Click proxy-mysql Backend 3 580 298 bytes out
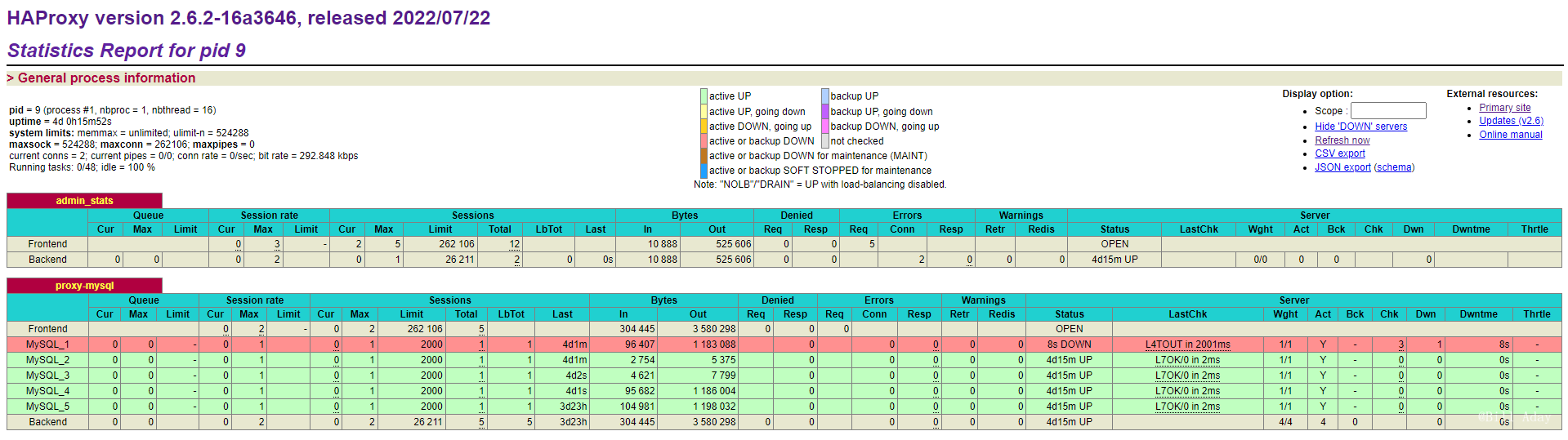The image size is (1568, 440). [x=714, y=422]
